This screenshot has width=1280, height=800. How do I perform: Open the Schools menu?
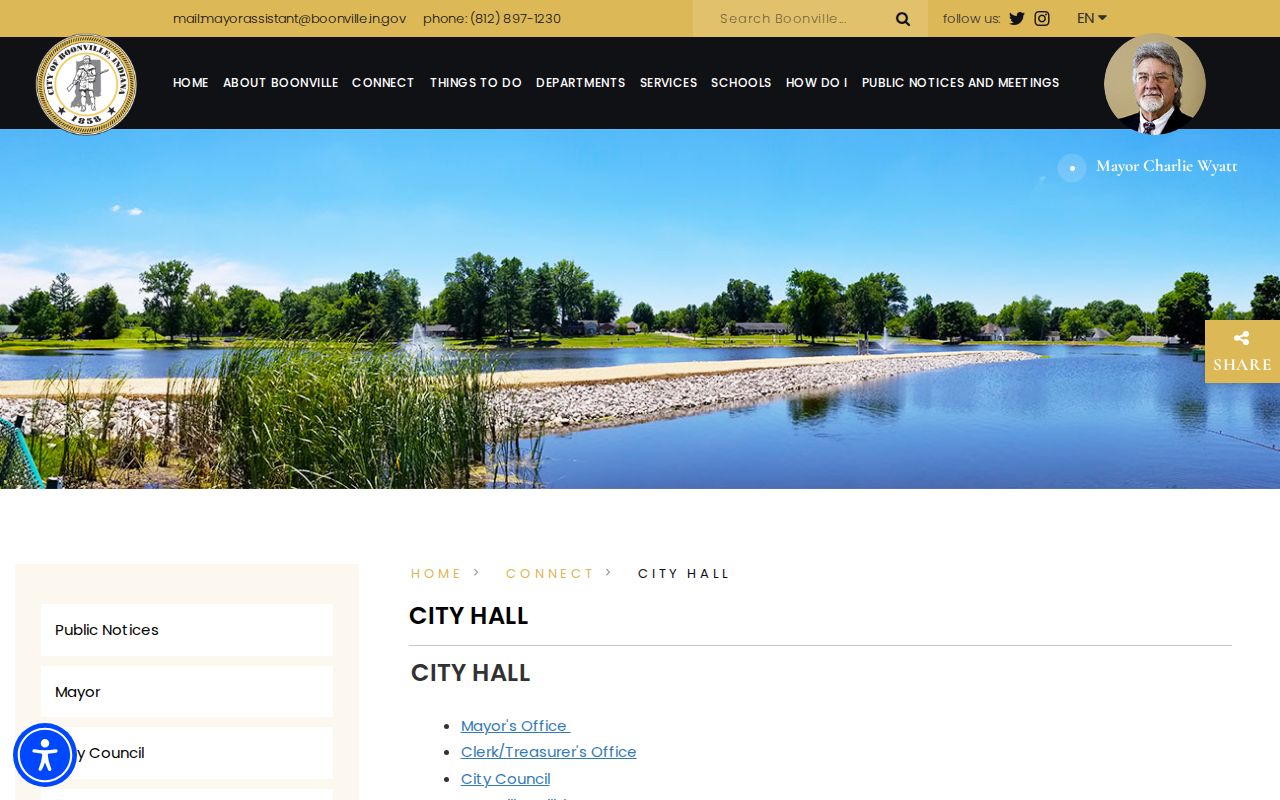coord(741,83)
